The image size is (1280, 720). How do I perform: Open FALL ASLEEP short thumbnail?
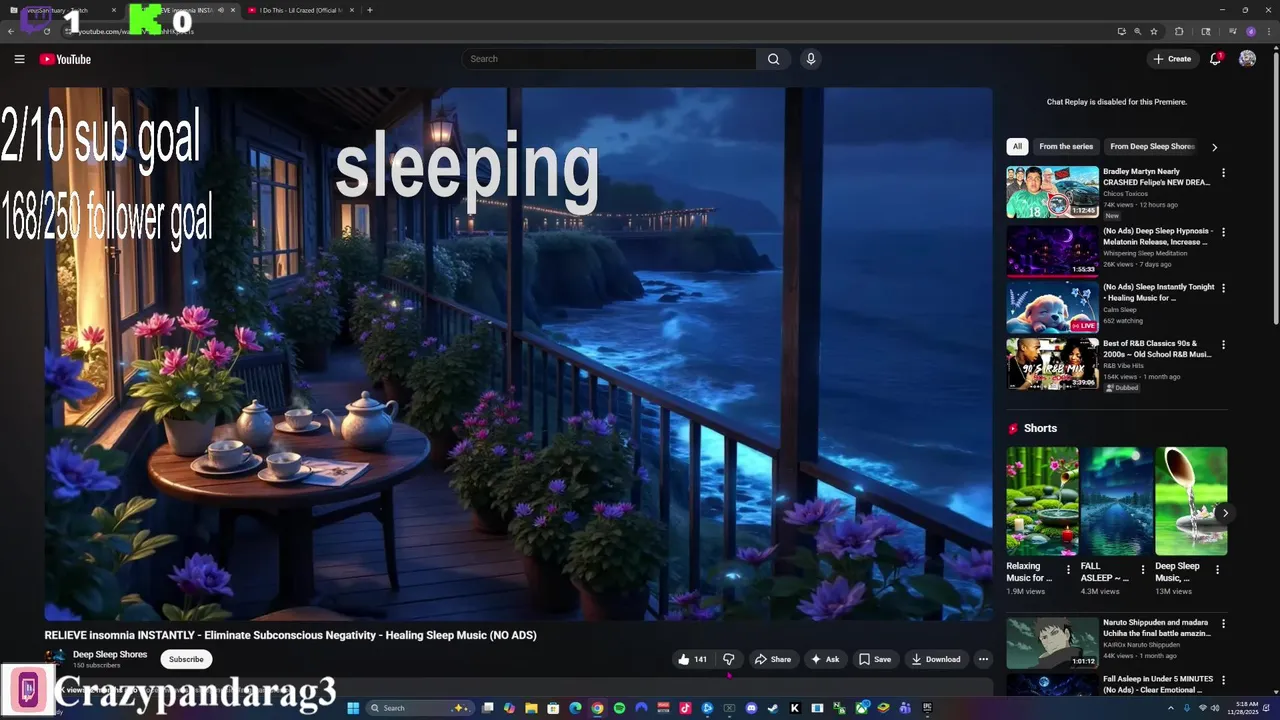click(1117, 501)
